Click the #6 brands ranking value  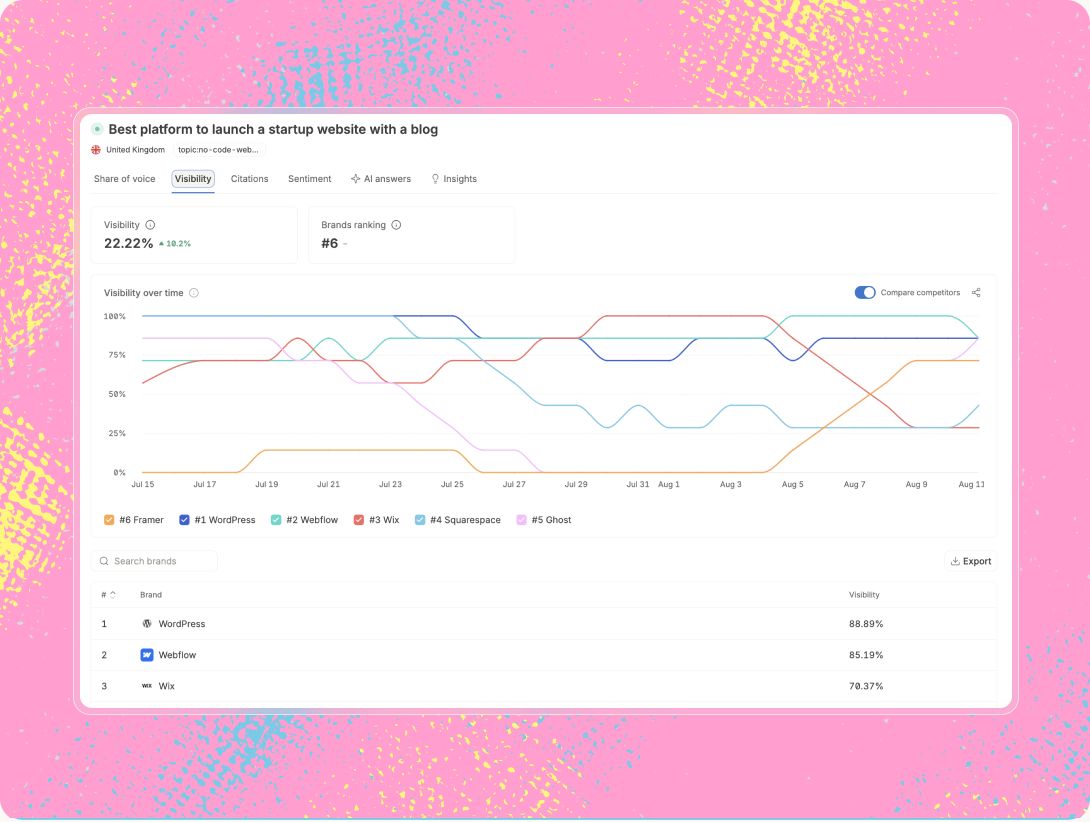[x=330, y=243]
